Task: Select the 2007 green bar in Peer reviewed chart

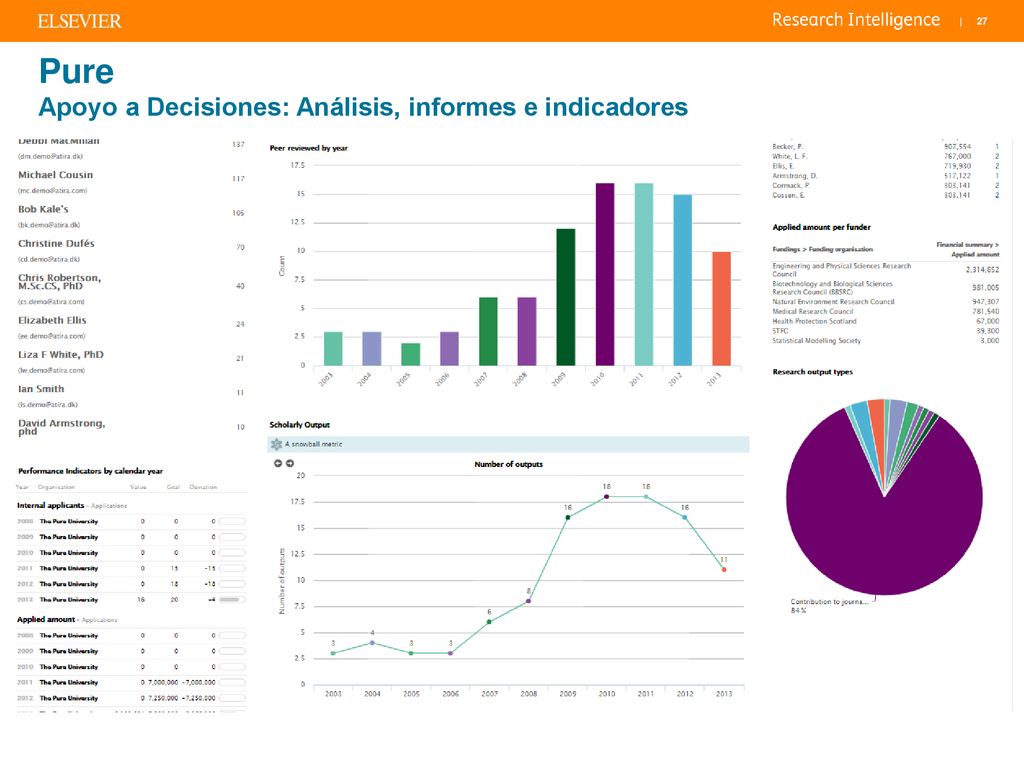Action: pyautogui.click(x=488, y=332)
